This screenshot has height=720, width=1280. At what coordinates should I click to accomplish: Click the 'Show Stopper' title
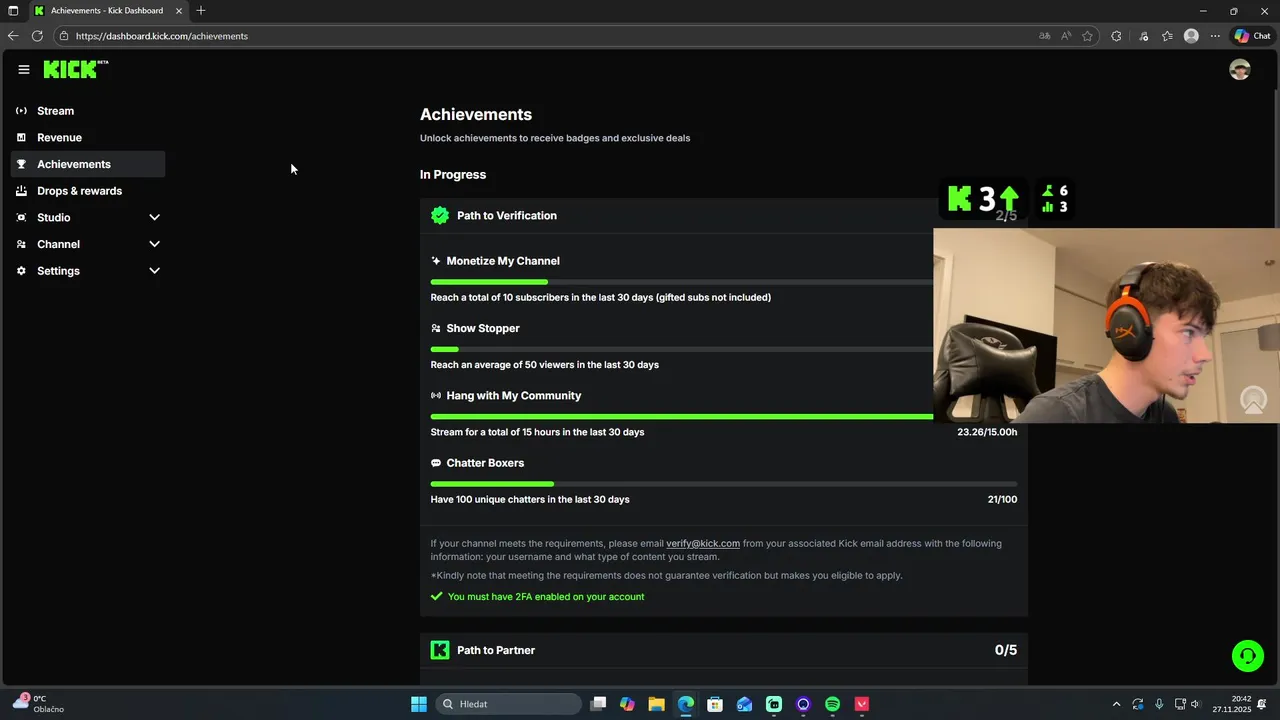pos(483,328)
